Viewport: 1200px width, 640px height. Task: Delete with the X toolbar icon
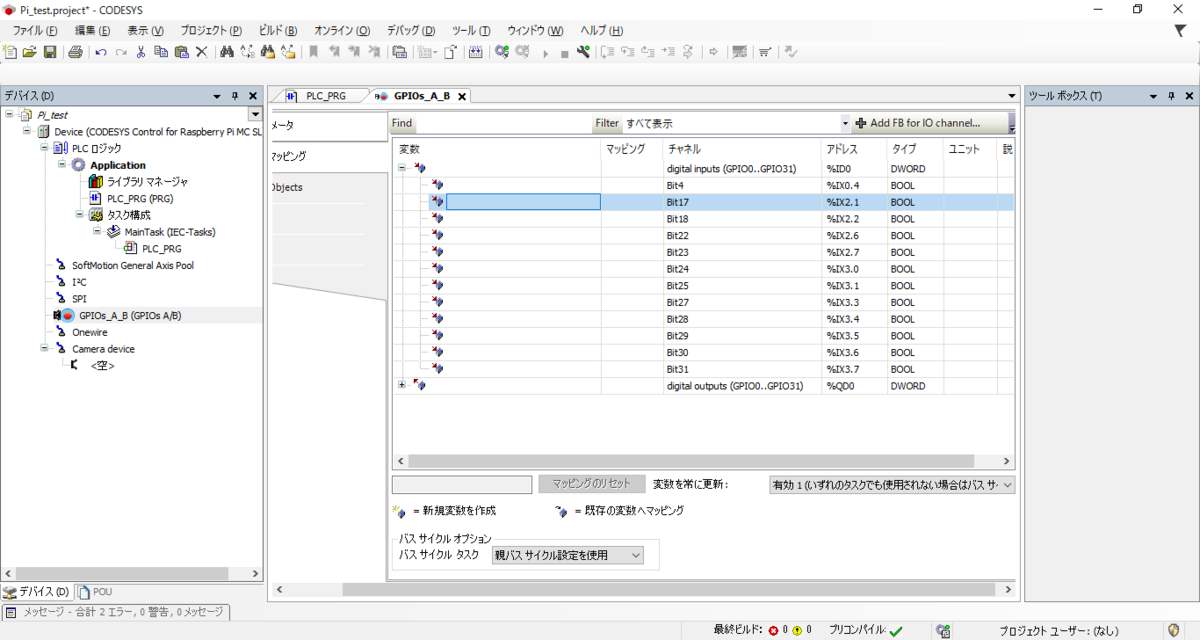pyautogui.click(x=201, y=52)
